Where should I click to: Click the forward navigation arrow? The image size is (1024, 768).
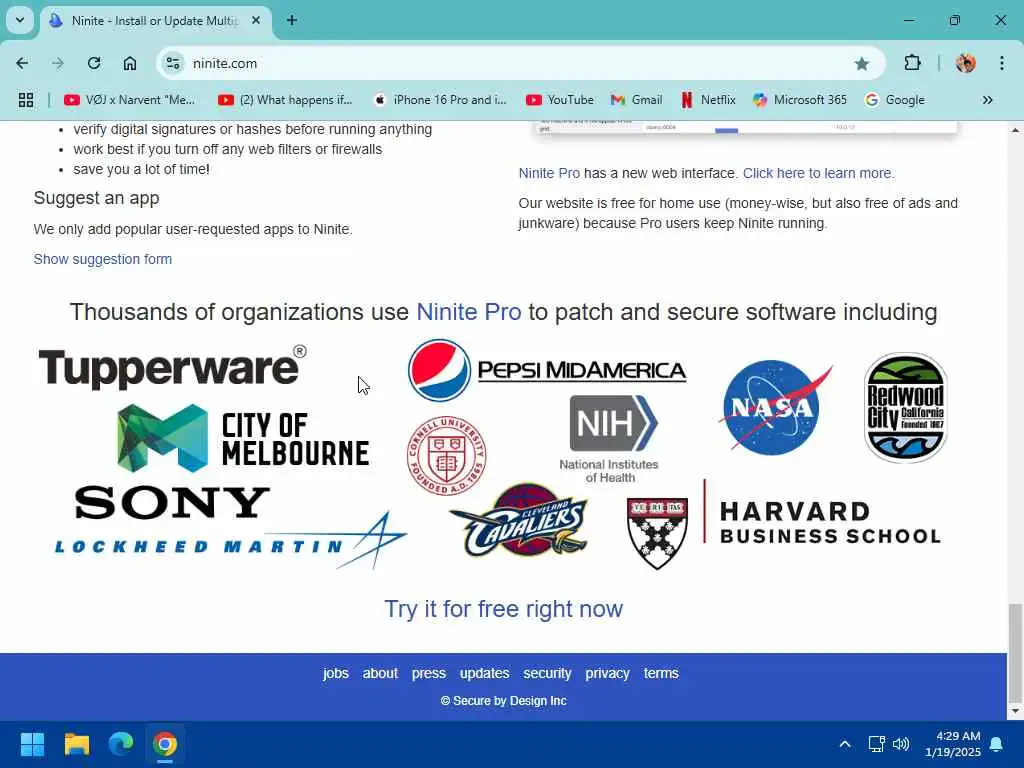click(58, 63)
